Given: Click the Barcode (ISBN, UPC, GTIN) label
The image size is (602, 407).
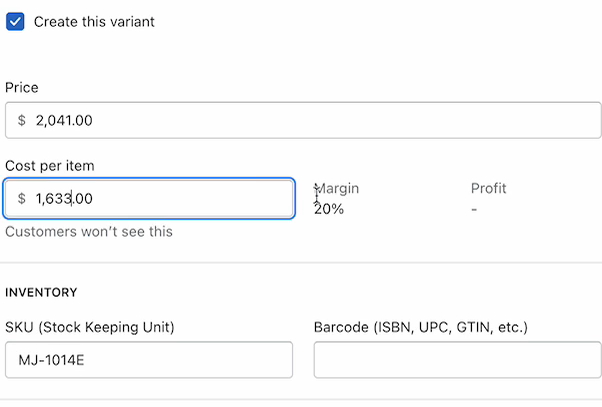Looking at the screenshot, I should (421, 327).
